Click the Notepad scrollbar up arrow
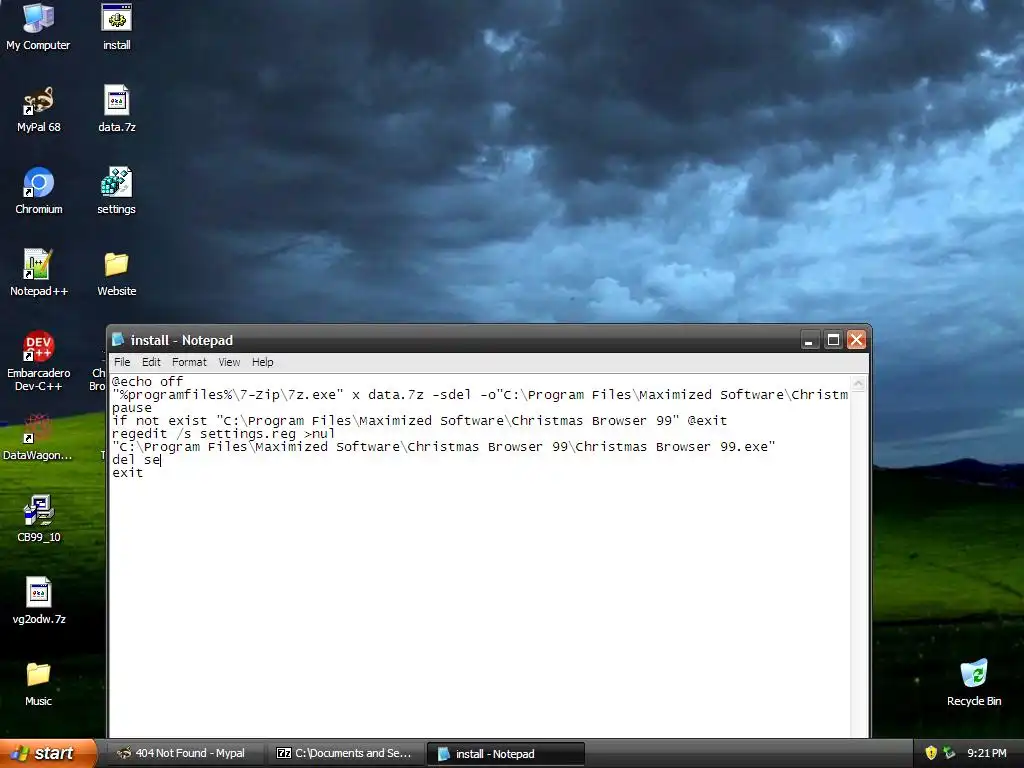 (x=859, y=384)
